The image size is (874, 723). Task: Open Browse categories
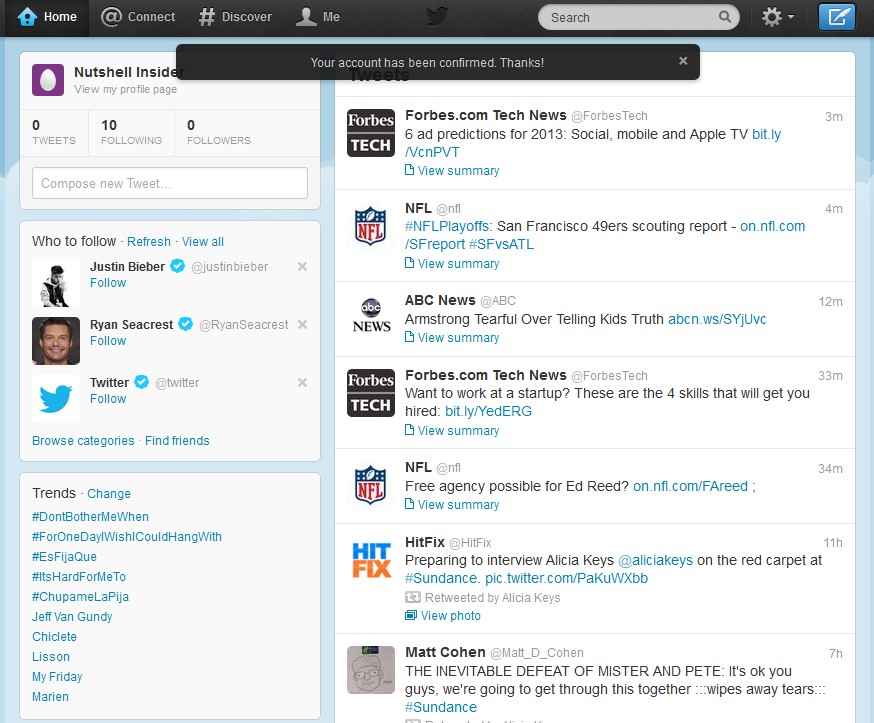[83, 440]
